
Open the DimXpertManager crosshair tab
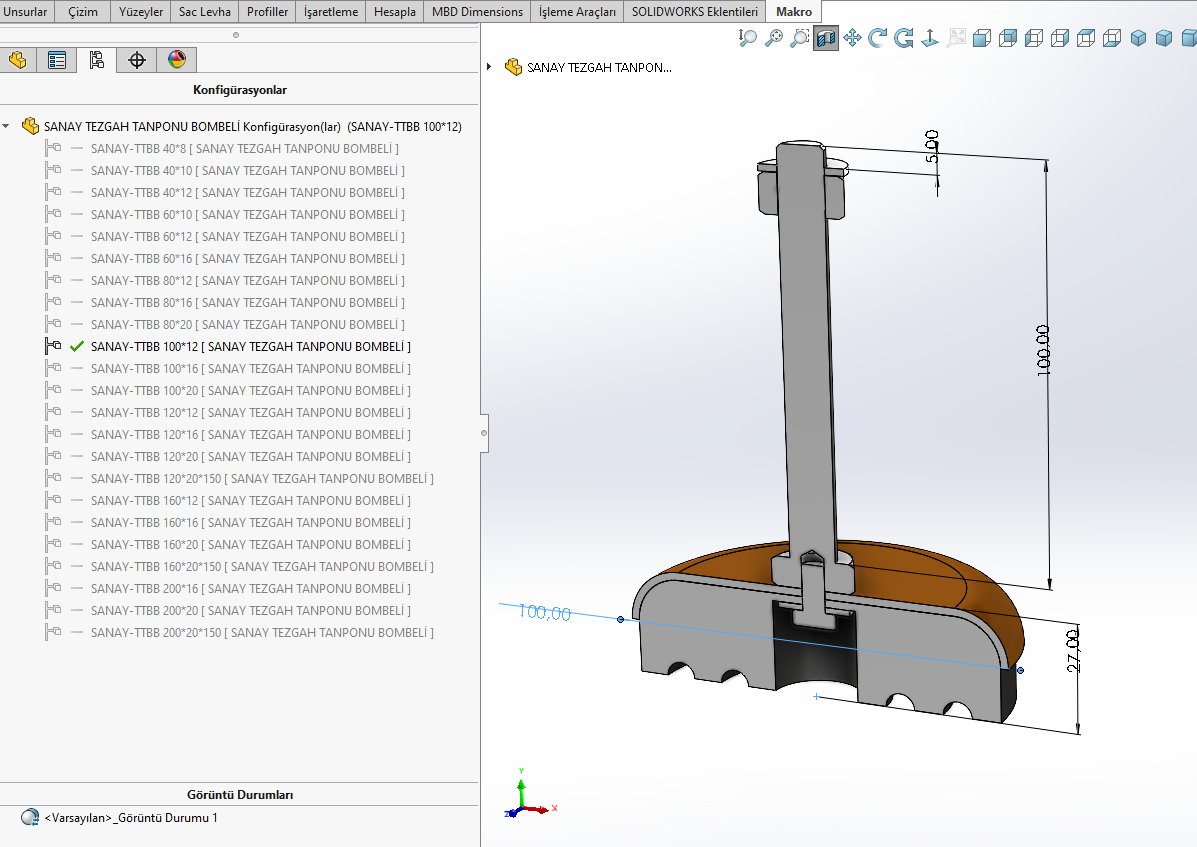pos(137,60)
